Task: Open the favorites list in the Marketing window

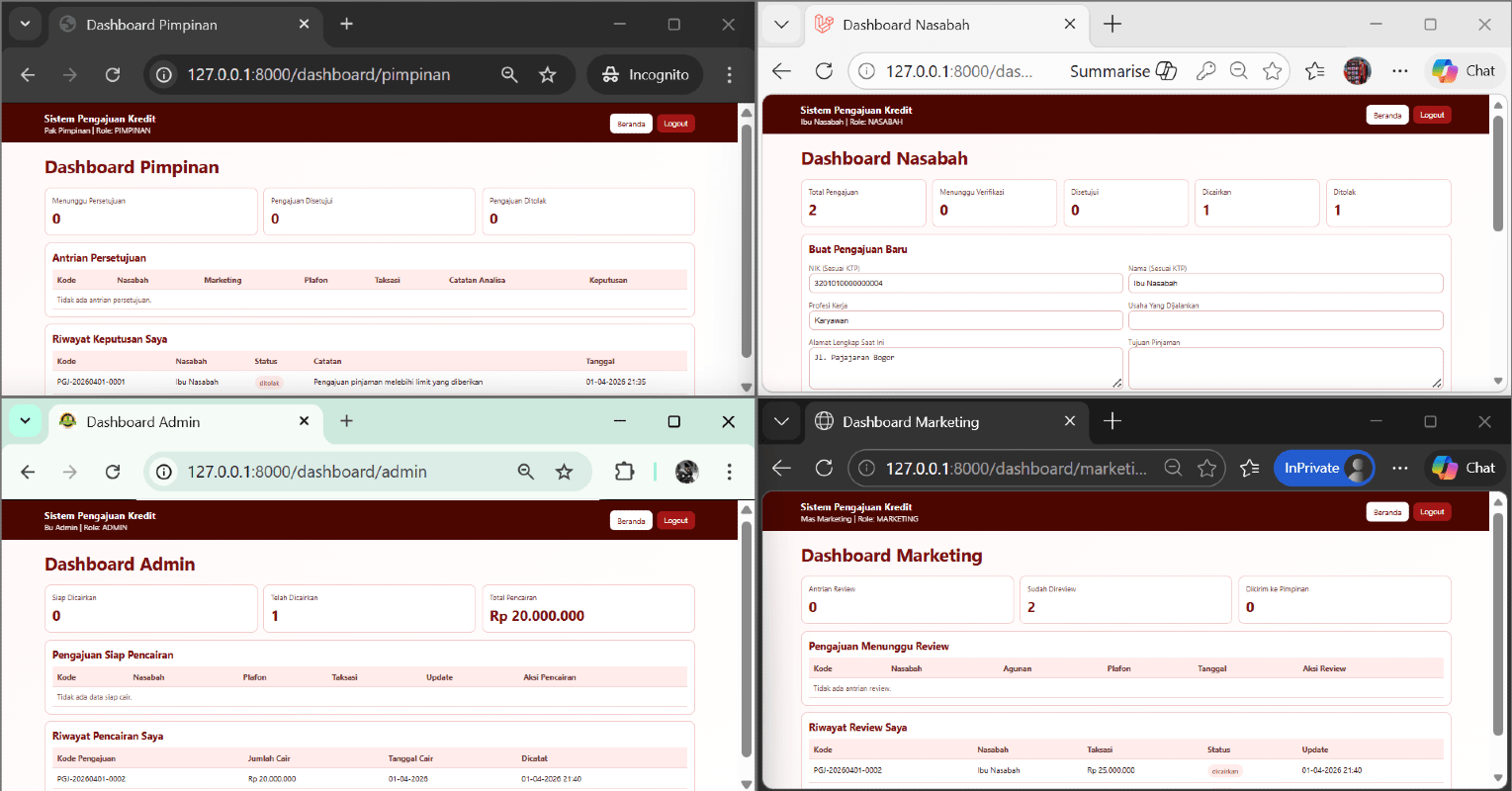Action: [x=1250, y=468]
